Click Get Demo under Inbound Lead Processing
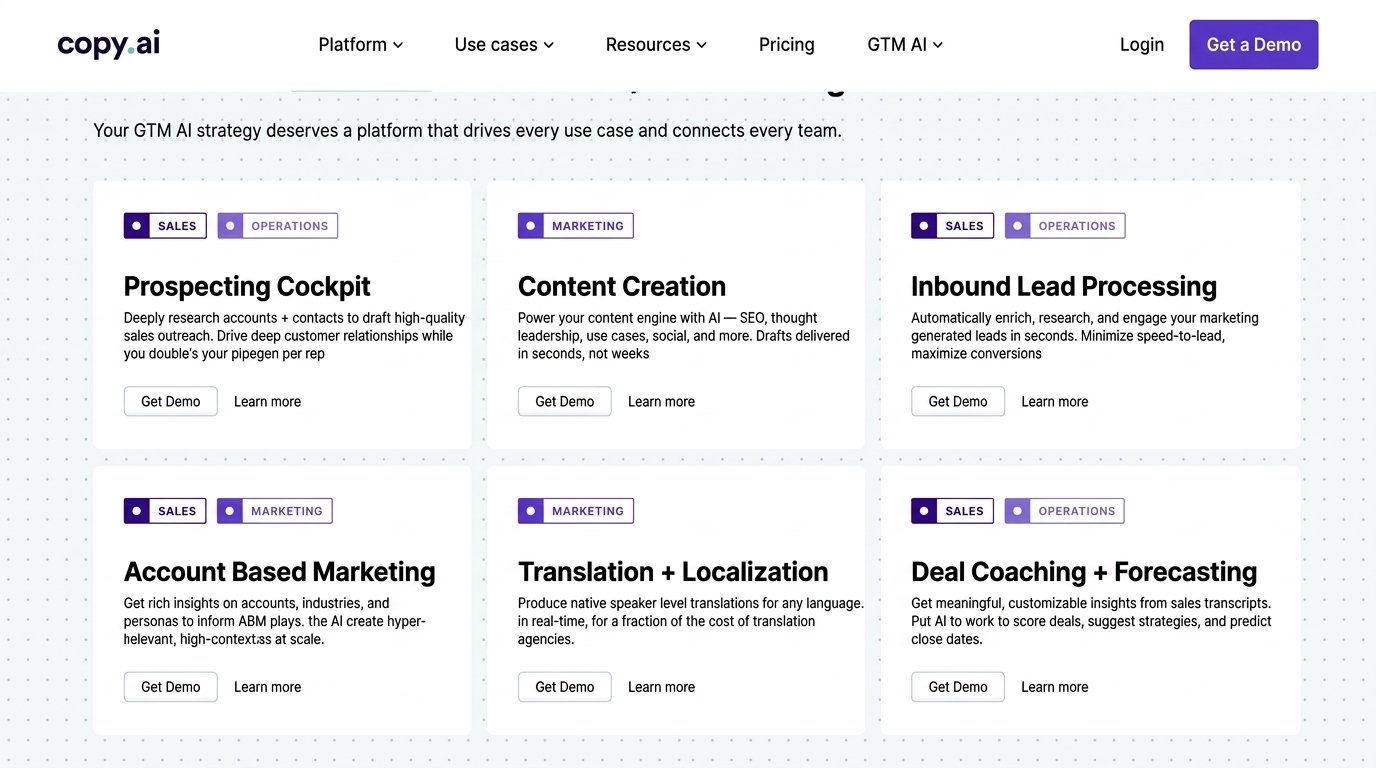 coord(958,402)
